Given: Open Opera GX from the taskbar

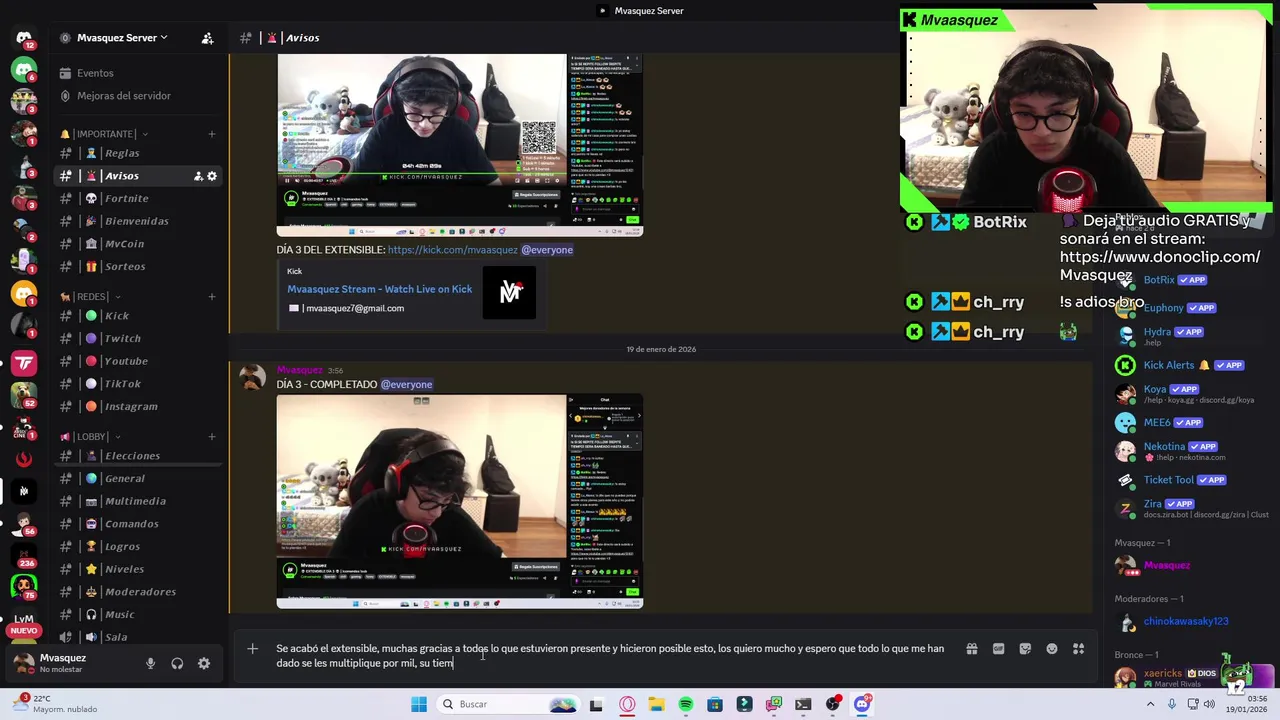Looking at the screenshot, I should point(627,704).
